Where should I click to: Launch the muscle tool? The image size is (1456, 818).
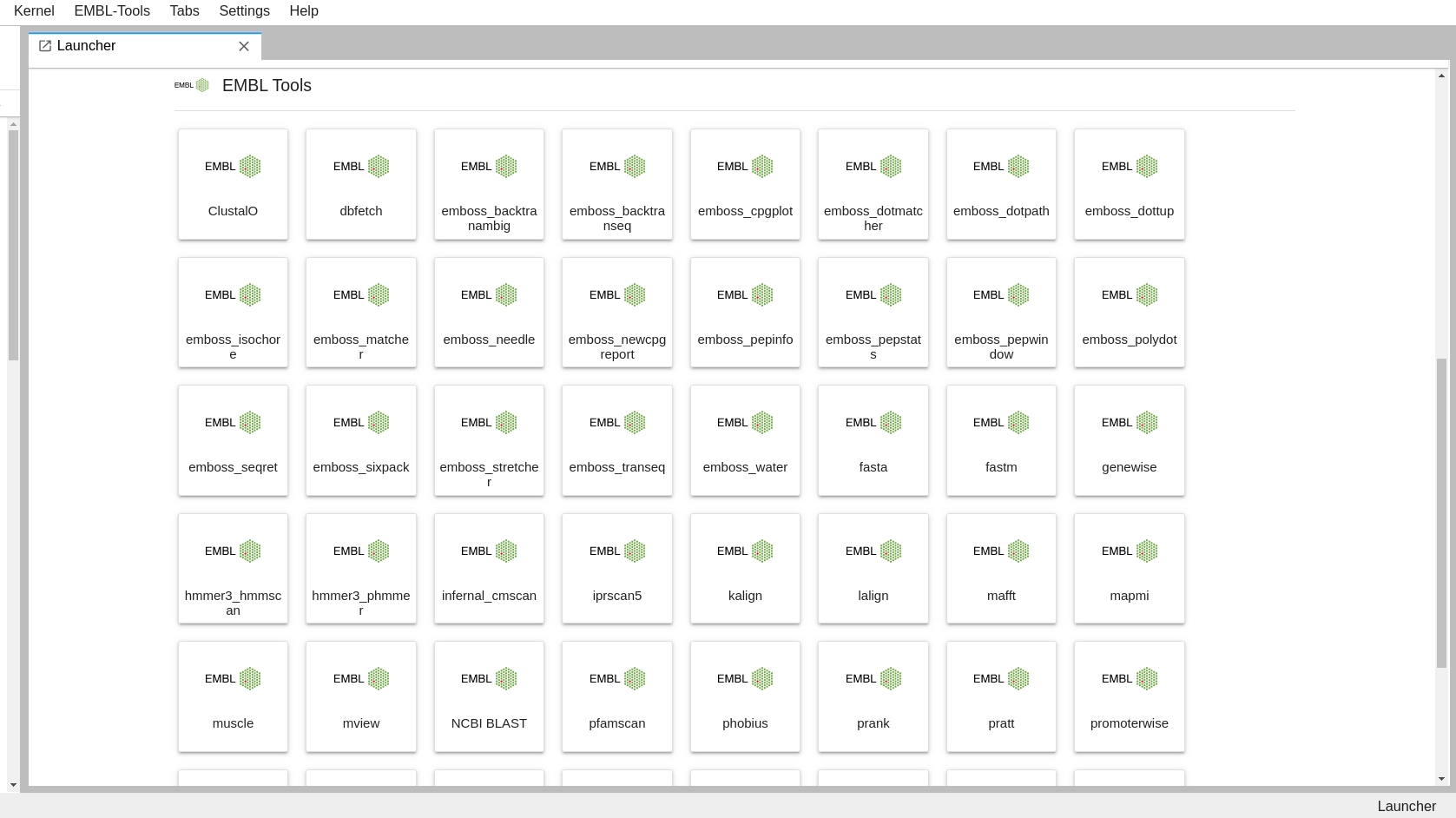[x=233, y=696]
